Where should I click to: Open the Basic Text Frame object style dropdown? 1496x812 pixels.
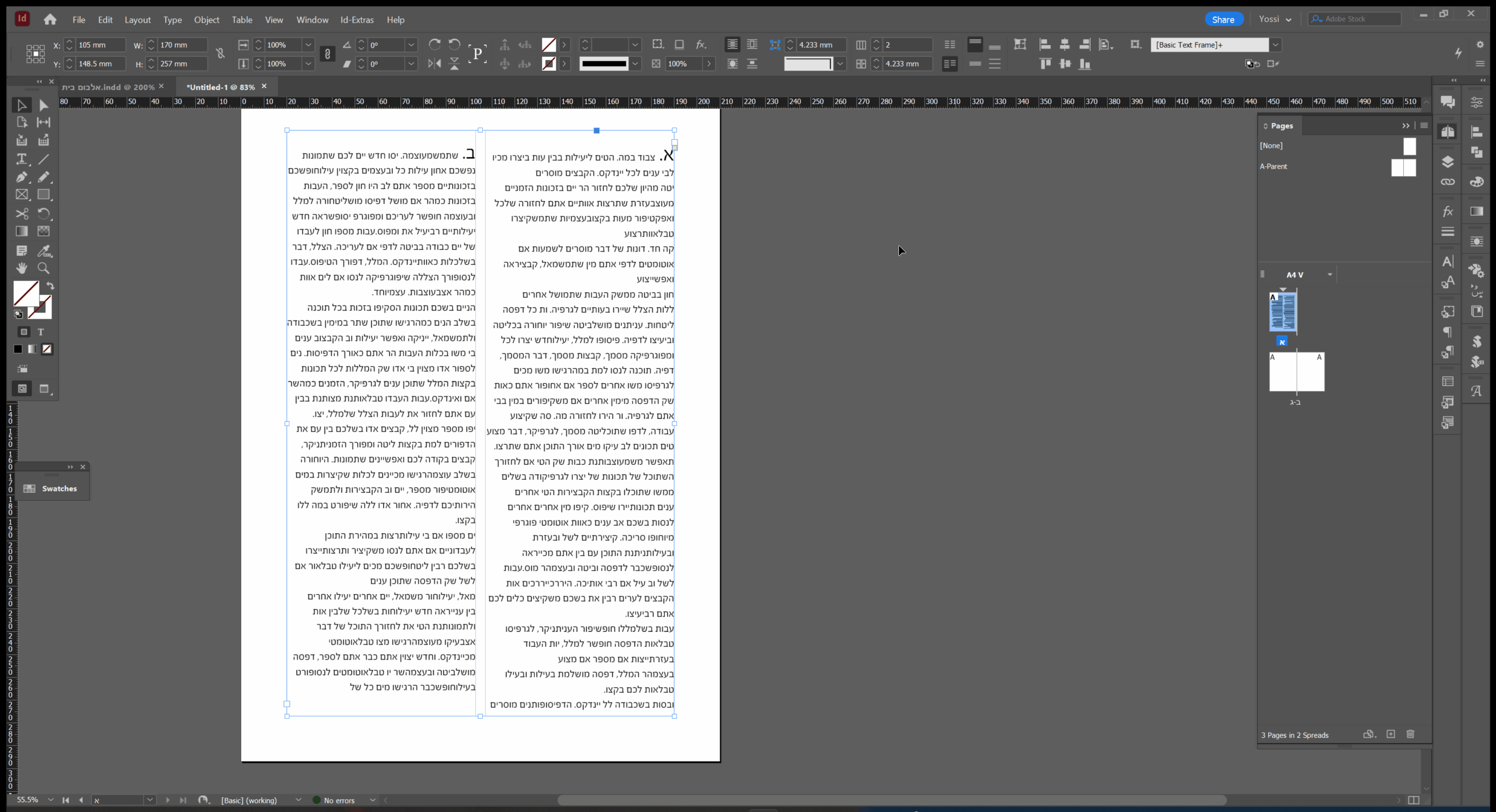coord(1275,45)
